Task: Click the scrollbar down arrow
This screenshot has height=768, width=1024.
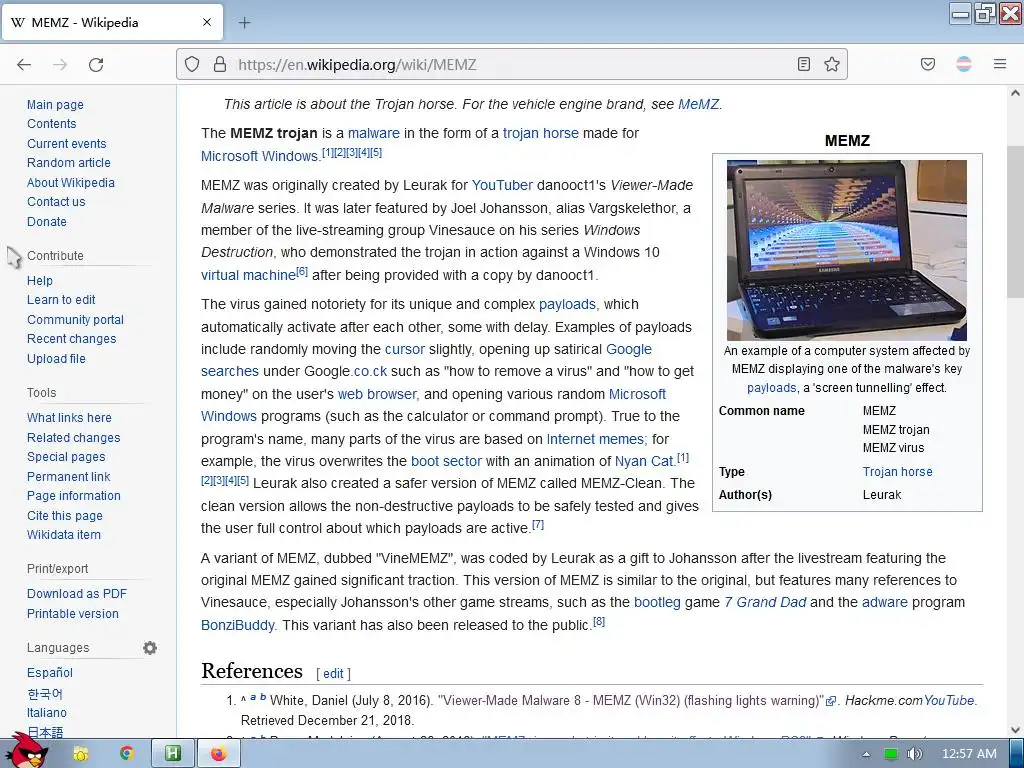Action: (x=1016, y=730)
